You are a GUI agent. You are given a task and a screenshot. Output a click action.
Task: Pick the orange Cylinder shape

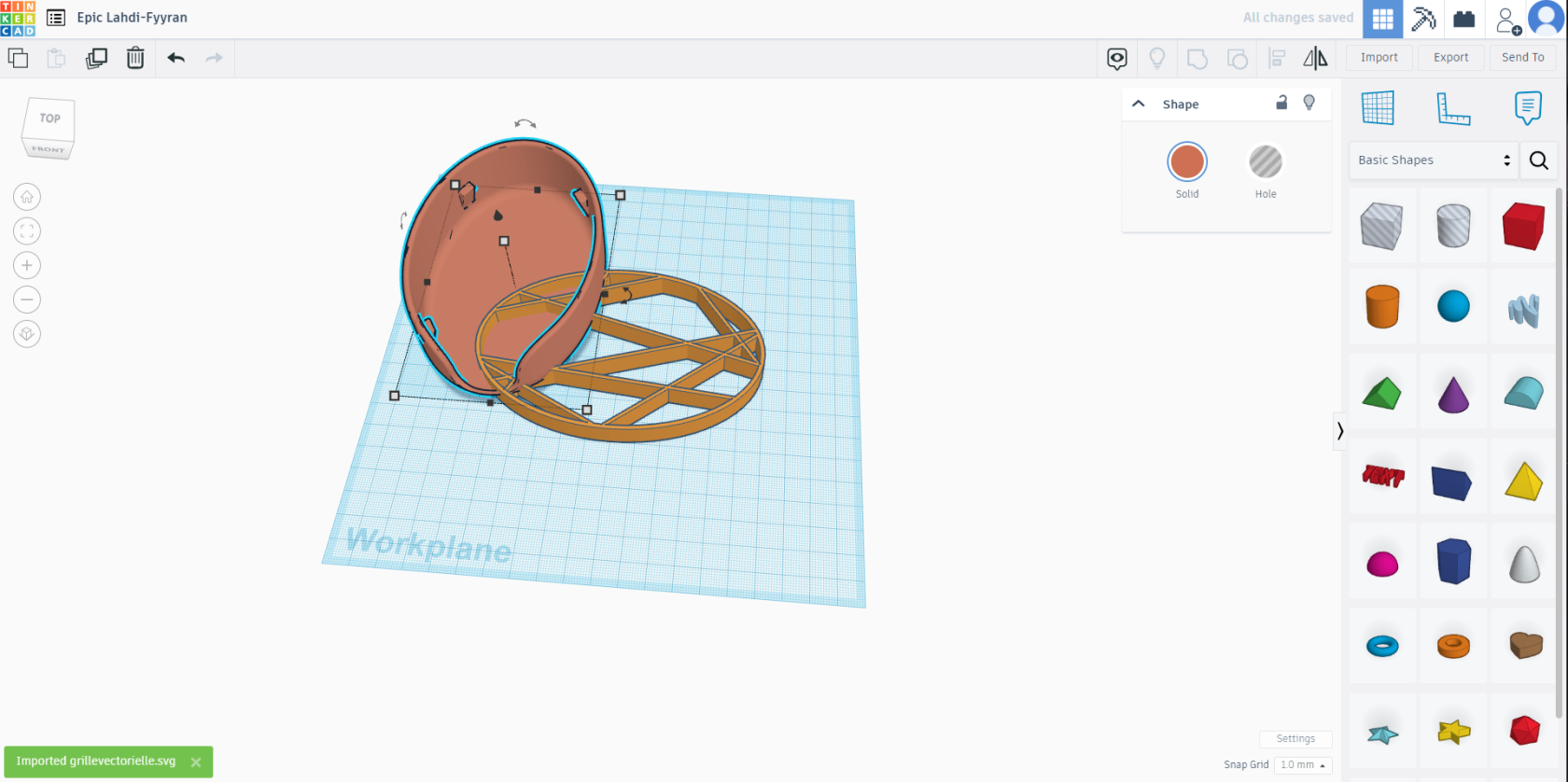1382,307
